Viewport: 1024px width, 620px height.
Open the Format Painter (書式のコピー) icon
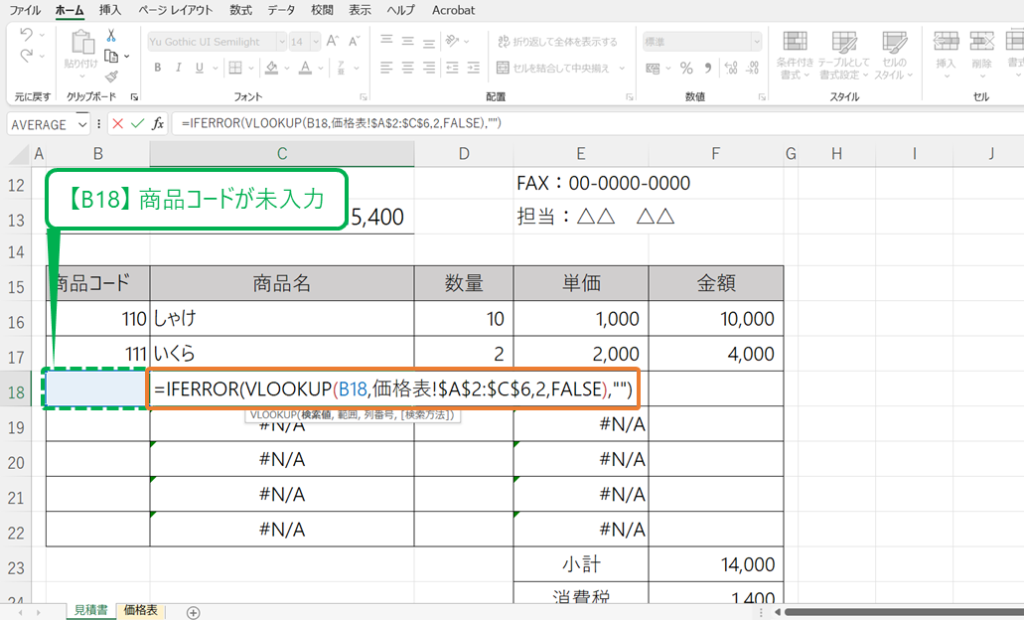(x=111, y=75)
